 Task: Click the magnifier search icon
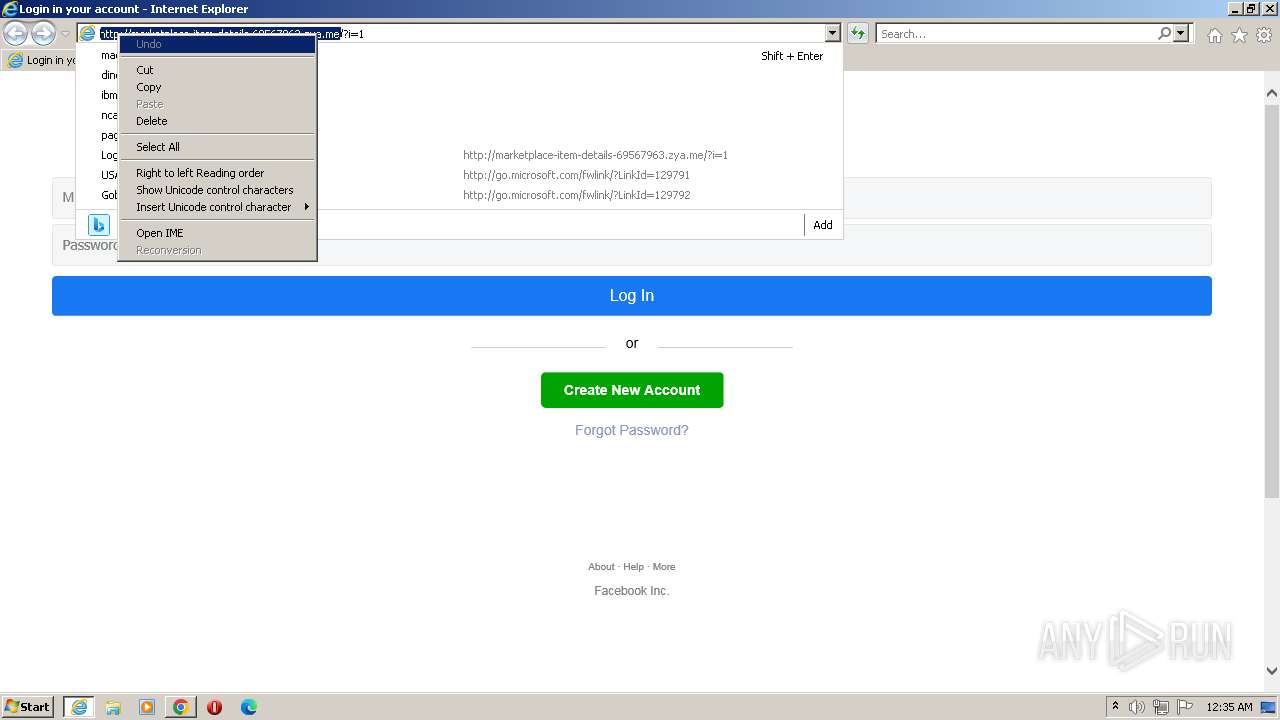[1164, 33]
